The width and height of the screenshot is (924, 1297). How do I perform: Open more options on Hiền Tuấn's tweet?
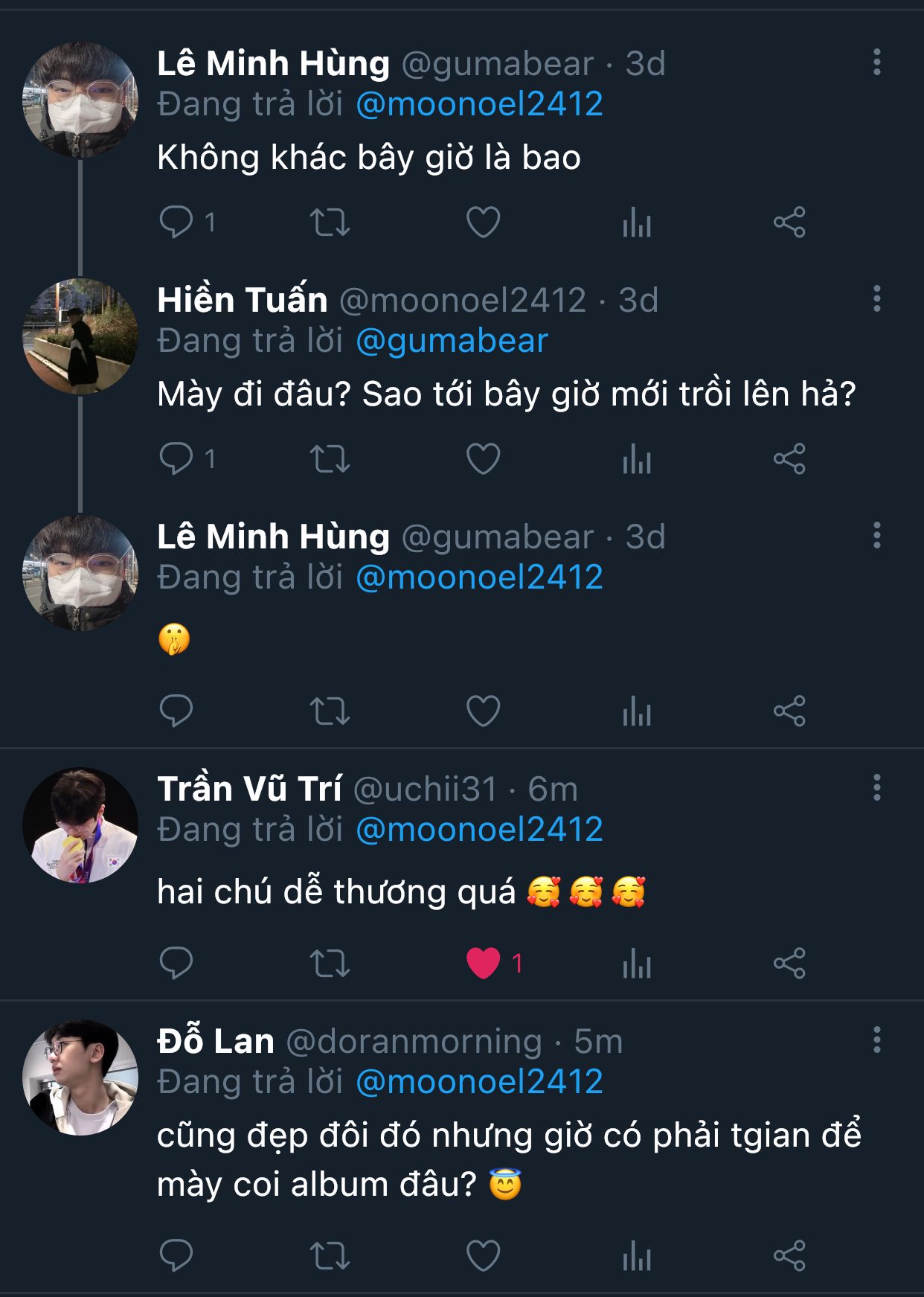[x=877, y=298]
